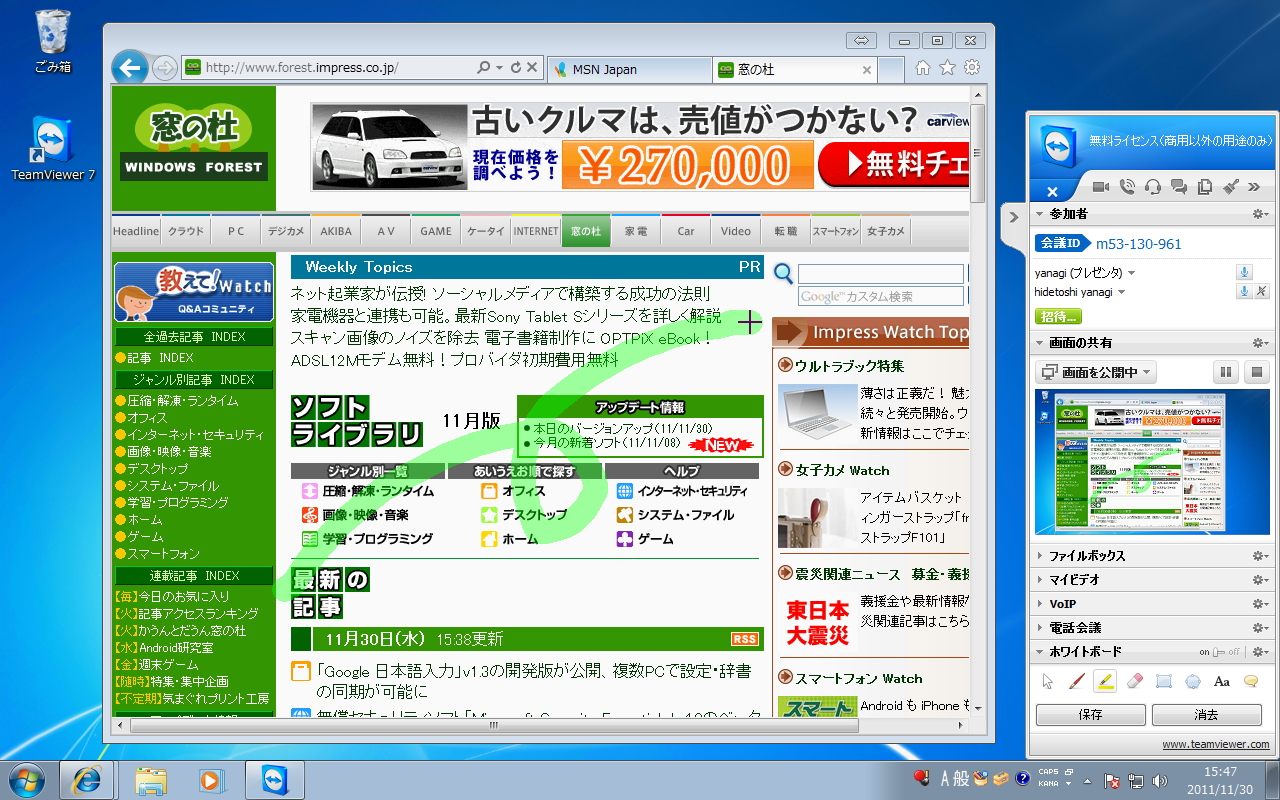Image resolution: width=1280 pixels, height=800 pixels.
Task: Click the RSS badge beside 11月30日 heading
Action: pyautogui.click(x=744, y=639)
